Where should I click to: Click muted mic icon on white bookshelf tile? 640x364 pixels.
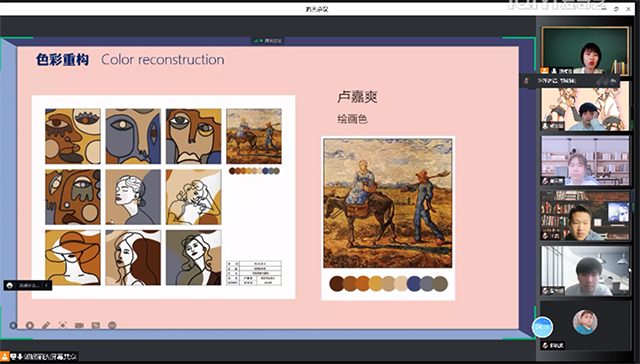545,181
